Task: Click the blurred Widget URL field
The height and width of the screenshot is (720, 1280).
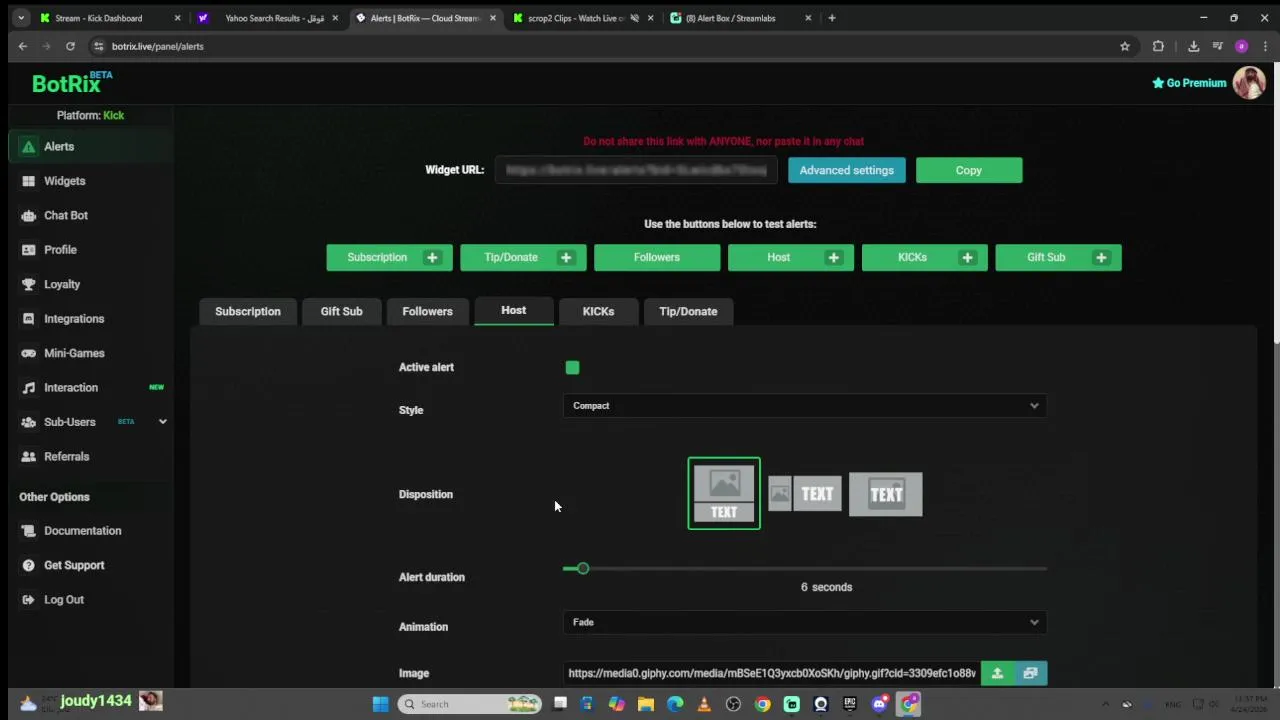Action: click(x=636, y=170)
